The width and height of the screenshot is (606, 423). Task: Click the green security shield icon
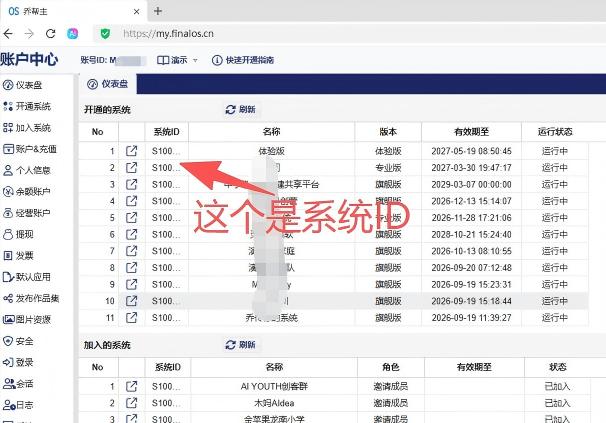[105, 34]
